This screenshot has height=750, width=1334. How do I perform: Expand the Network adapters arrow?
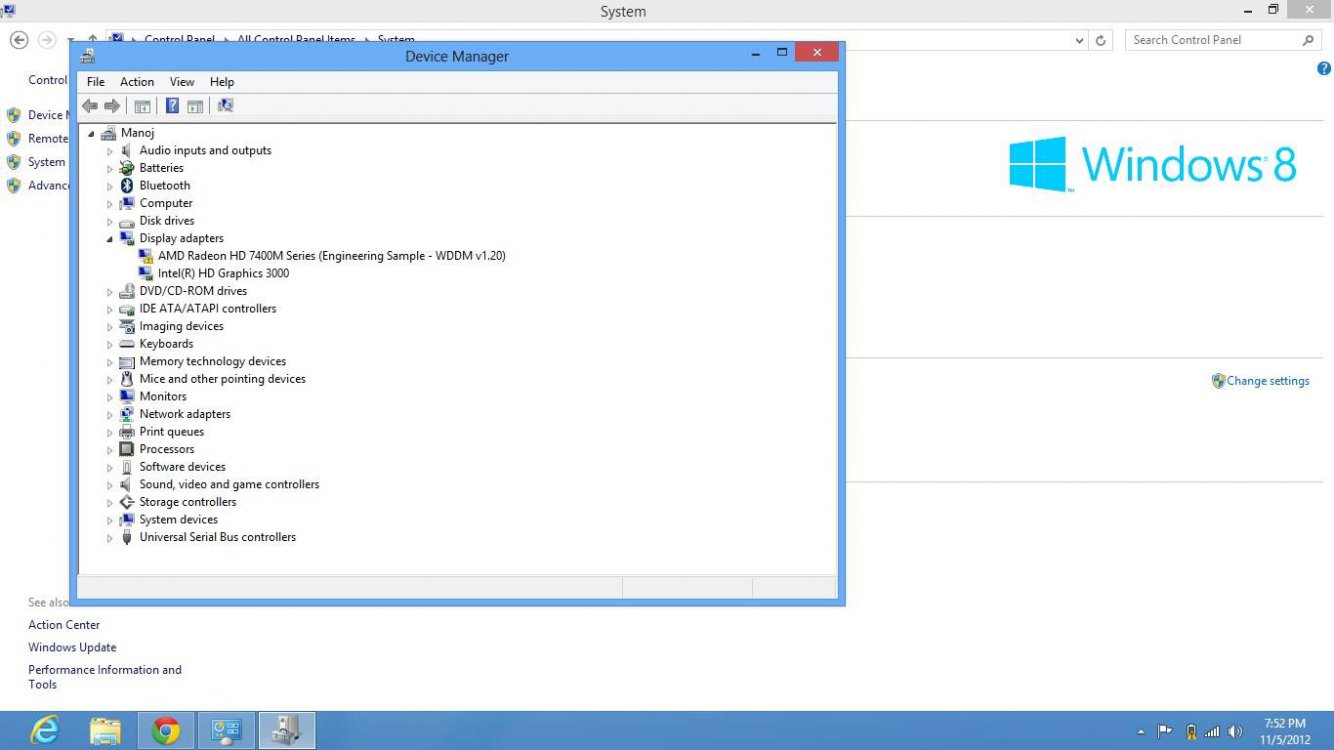tap(110, 415)
